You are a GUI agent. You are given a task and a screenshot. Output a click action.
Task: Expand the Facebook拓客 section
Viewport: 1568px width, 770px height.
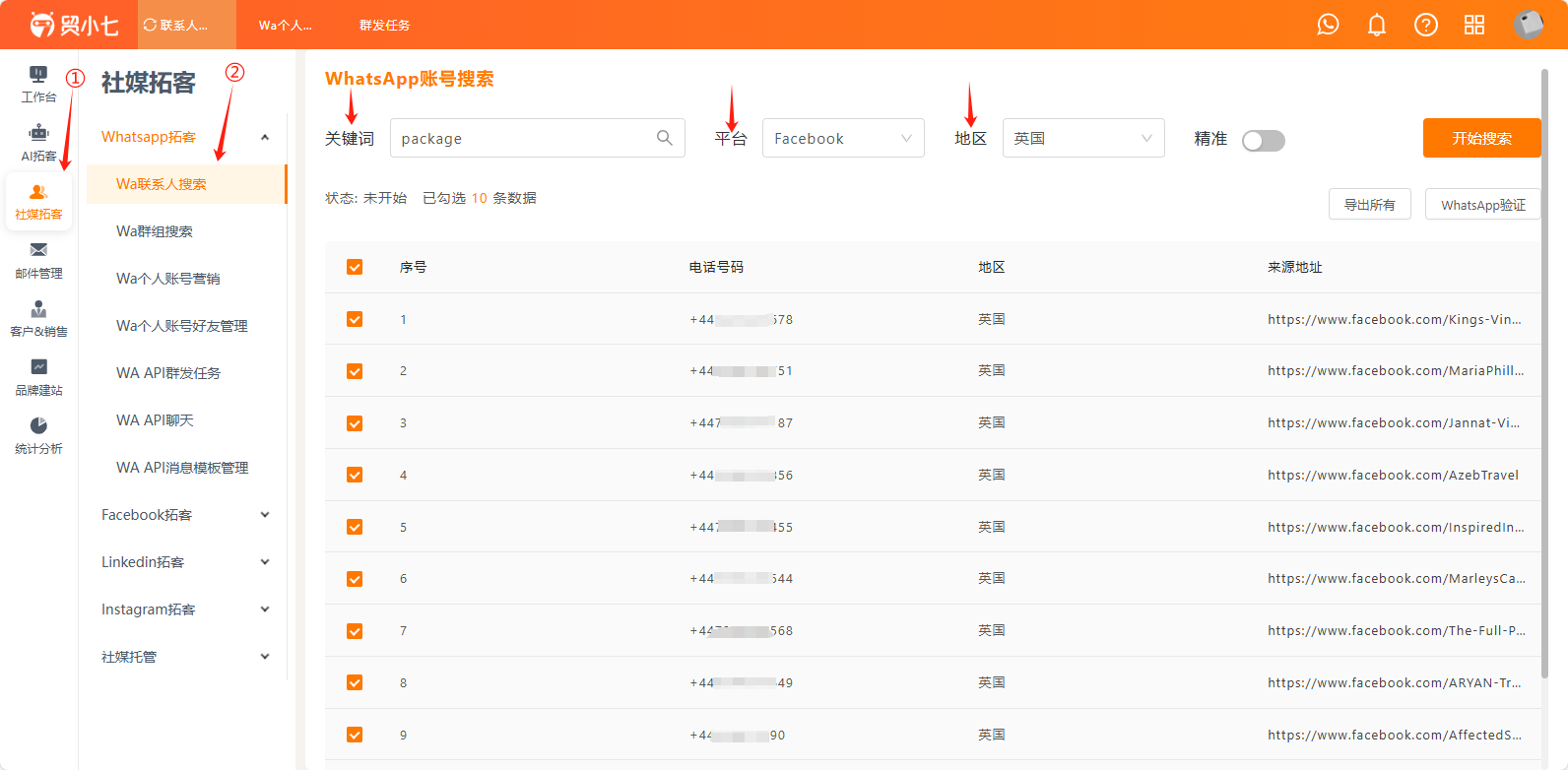point(186,515)
